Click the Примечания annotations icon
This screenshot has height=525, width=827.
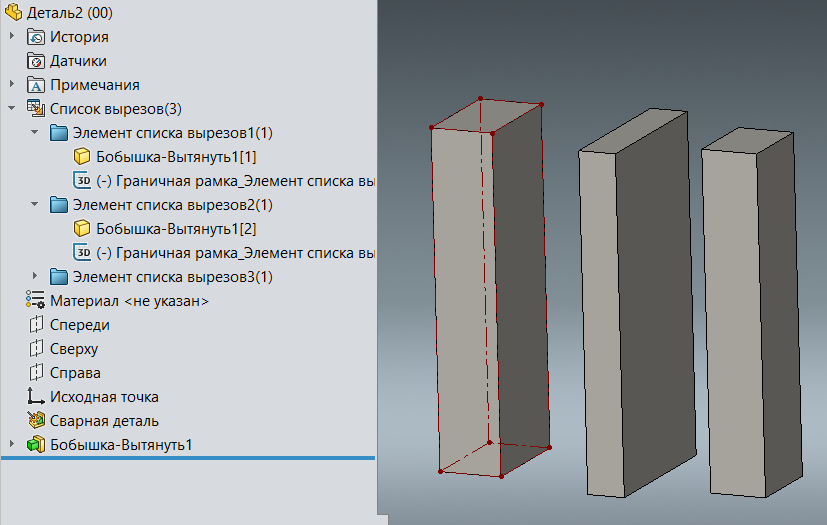tap(36, 85)
